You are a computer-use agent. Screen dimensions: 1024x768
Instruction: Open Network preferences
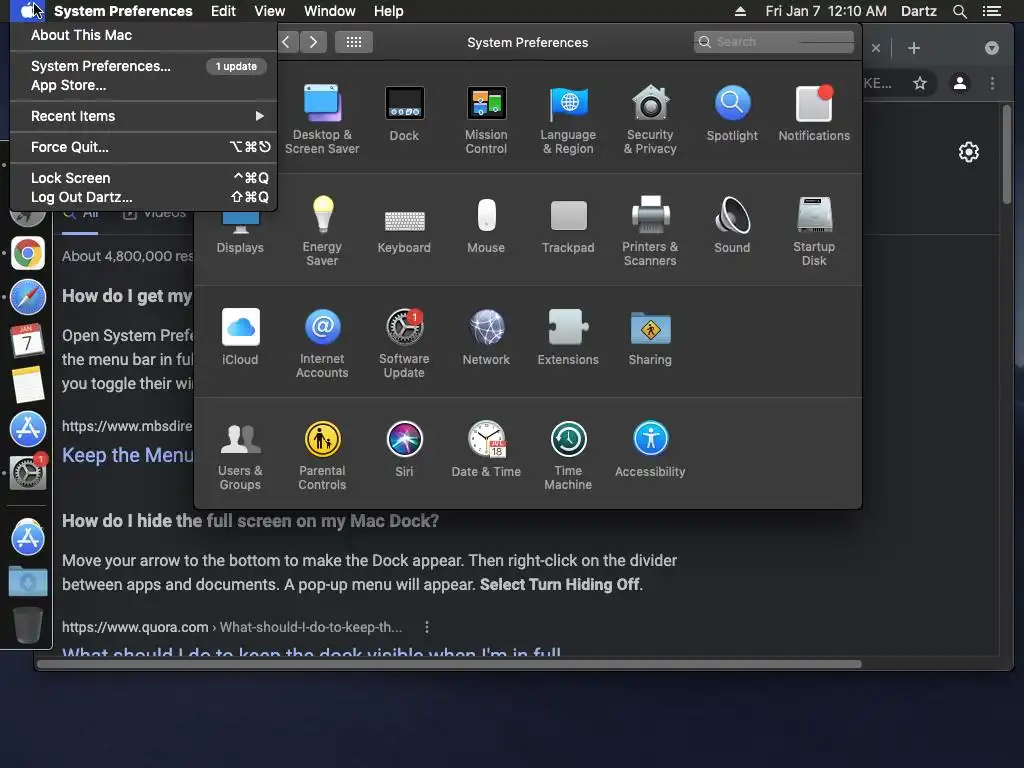486,338
